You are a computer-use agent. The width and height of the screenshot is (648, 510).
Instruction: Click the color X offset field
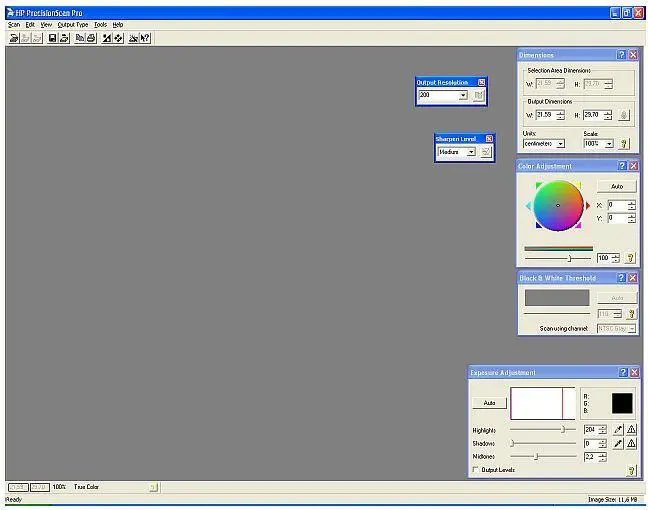pos(617,205)
